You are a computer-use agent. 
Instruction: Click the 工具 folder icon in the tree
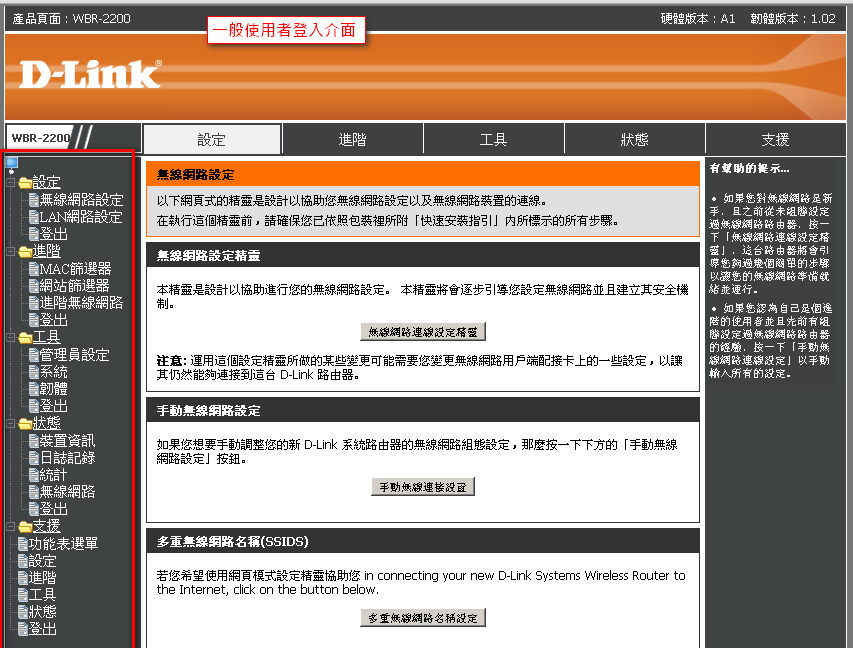point(25,337)
